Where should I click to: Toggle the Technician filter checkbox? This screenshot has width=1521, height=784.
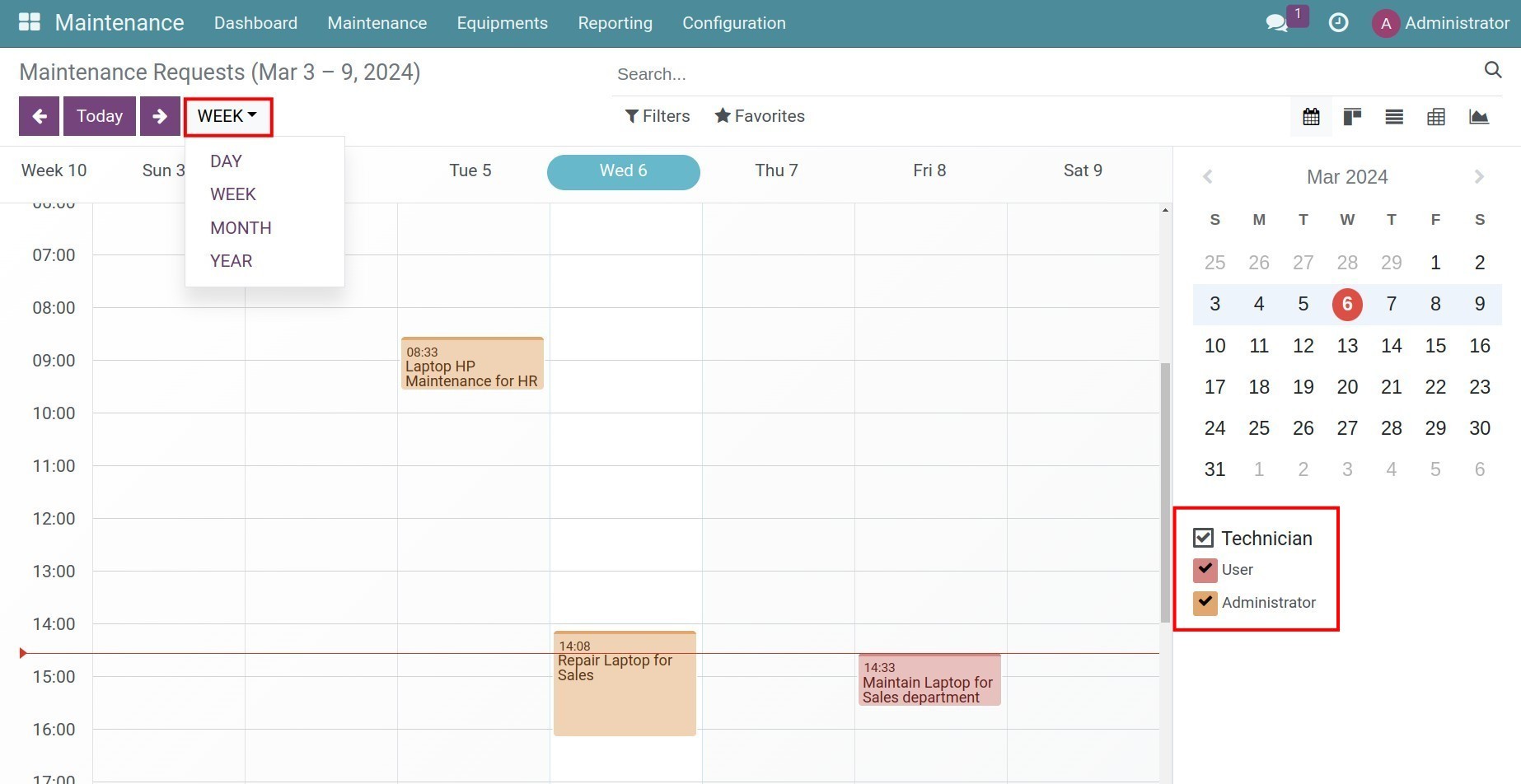coord(1203,538)
